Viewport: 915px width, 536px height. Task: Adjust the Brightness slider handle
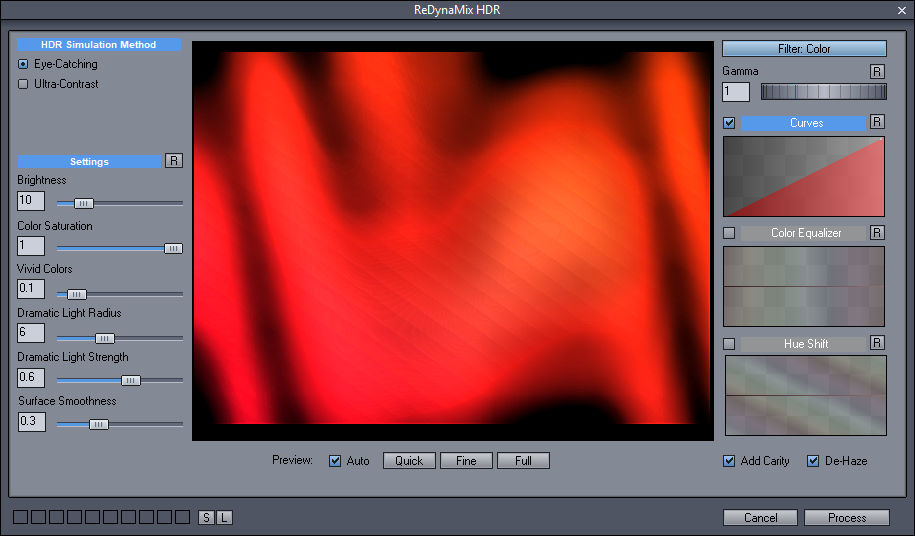coord(83,204)
